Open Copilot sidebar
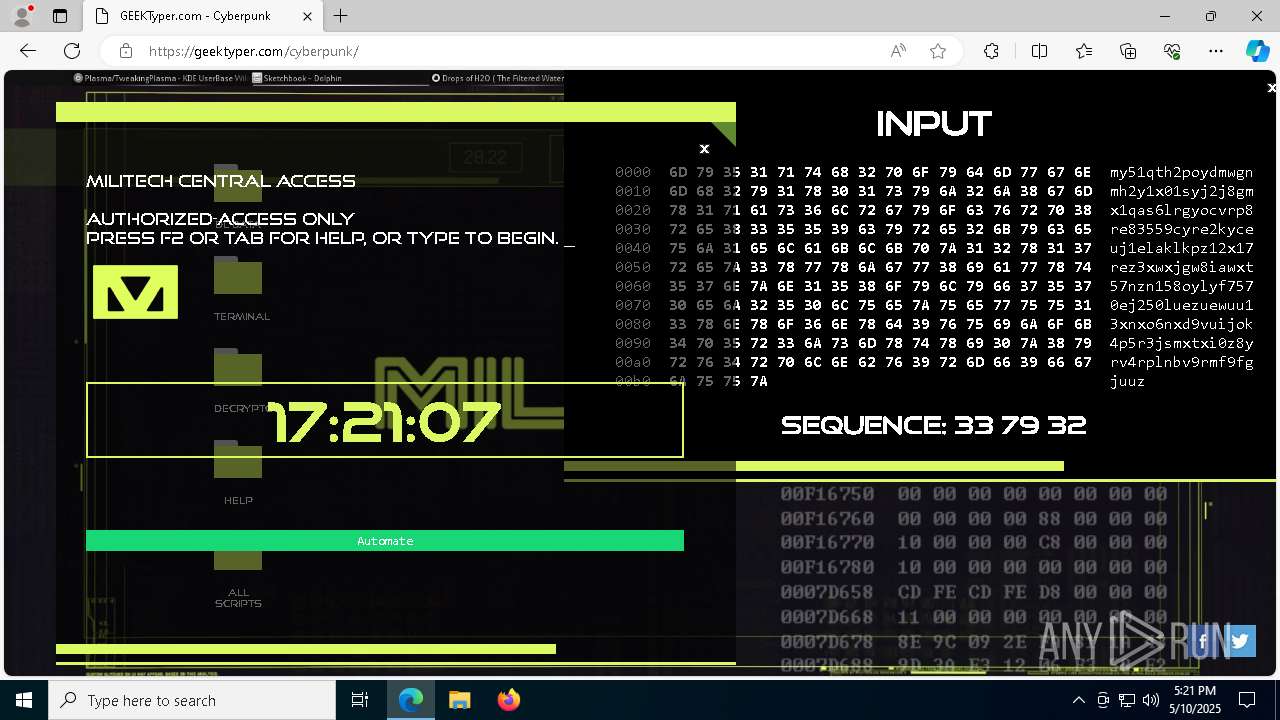 coord(1257,51)
